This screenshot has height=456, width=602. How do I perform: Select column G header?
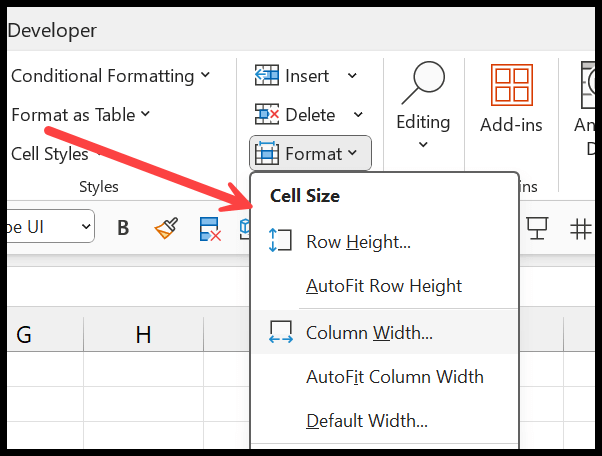click(45, 334)
